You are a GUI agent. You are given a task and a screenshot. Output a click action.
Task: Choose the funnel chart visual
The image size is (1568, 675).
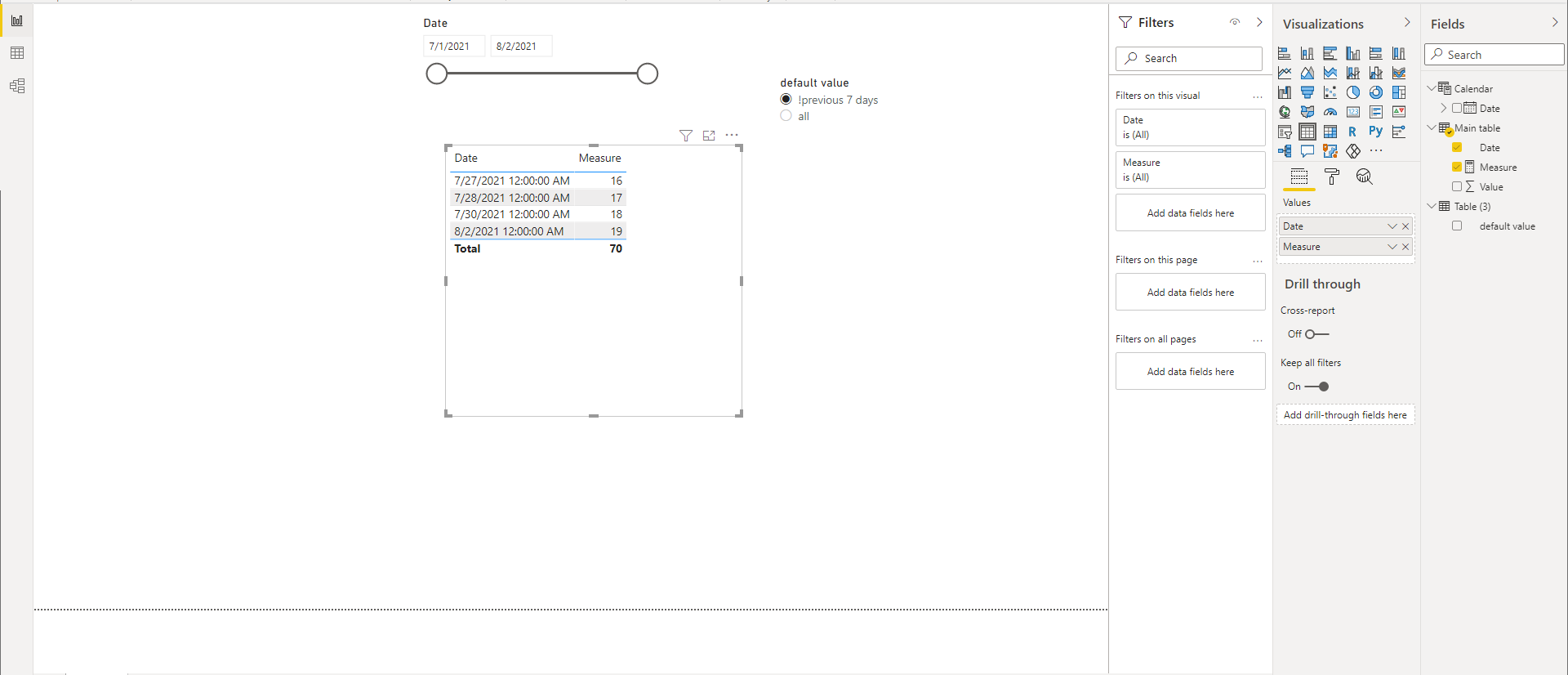coord(1307,92)
